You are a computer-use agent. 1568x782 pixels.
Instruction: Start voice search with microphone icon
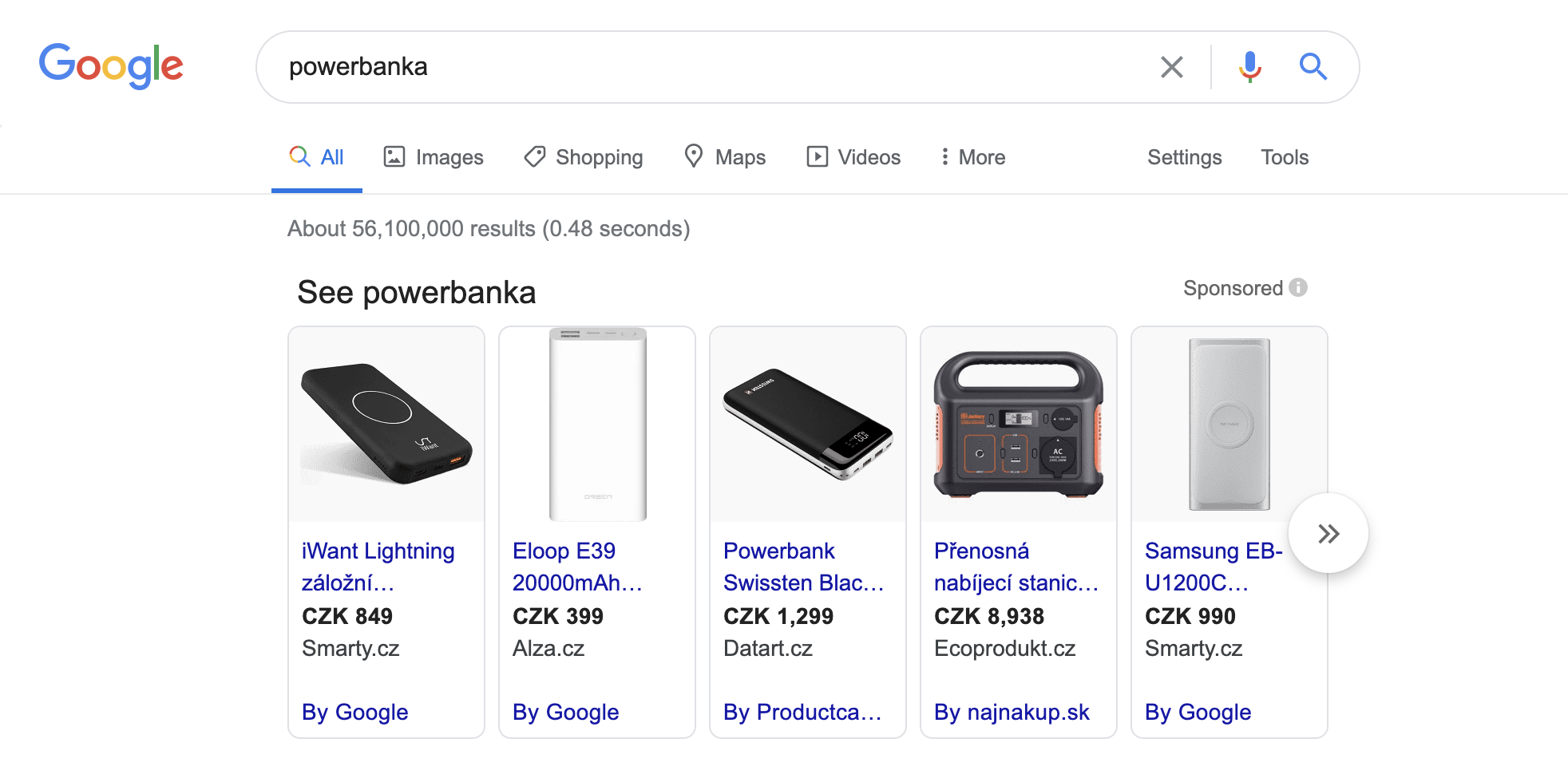click(x=1250, y=67)
